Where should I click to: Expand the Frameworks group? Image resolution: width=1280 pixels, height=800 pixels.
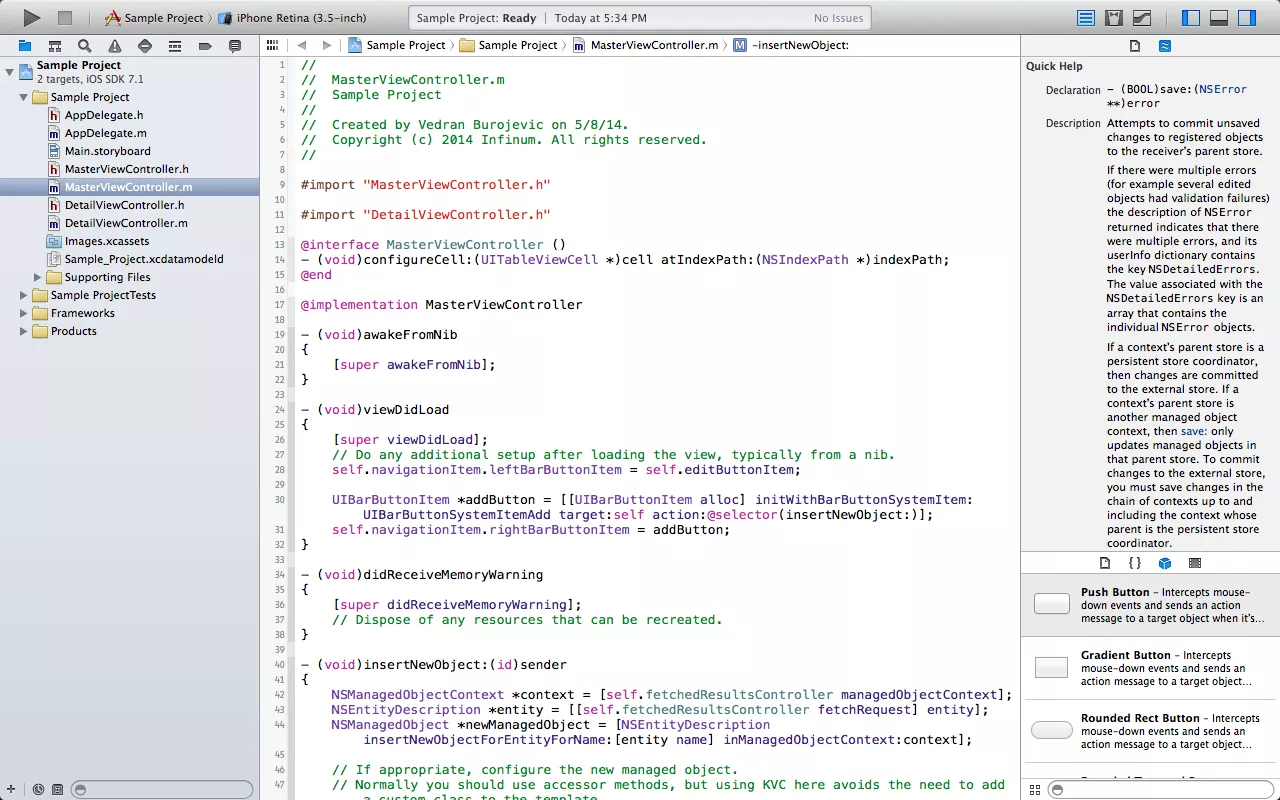(24, 313)
